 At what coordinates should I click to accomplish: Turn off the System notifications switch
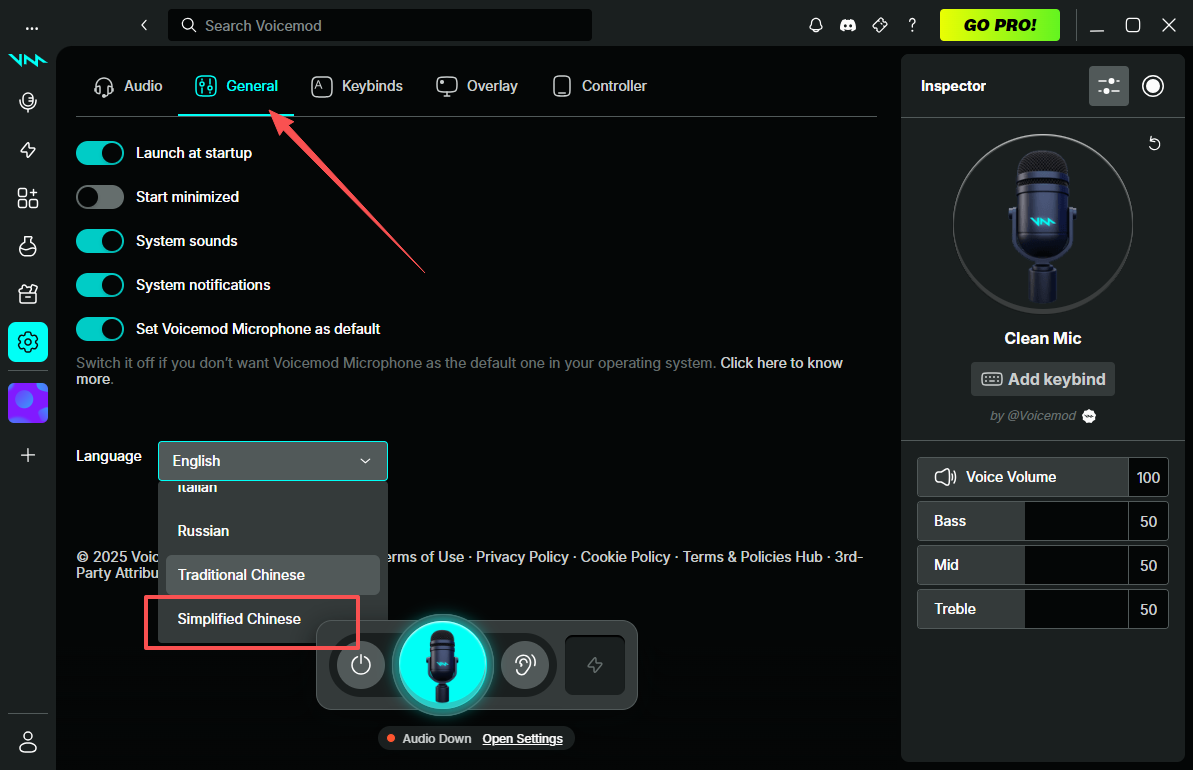pyautogui.click(x=100, y=285)
